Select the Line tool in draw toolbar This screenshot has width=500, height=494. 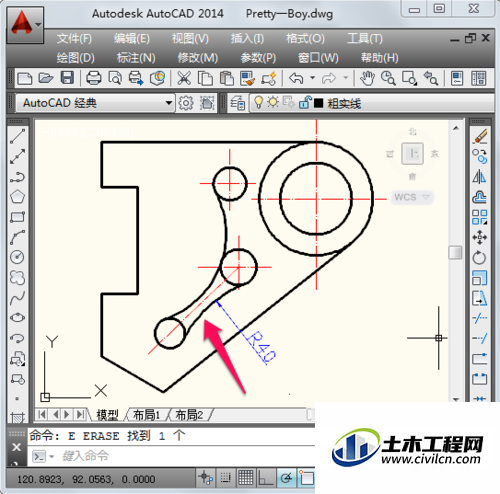[17, 136]
